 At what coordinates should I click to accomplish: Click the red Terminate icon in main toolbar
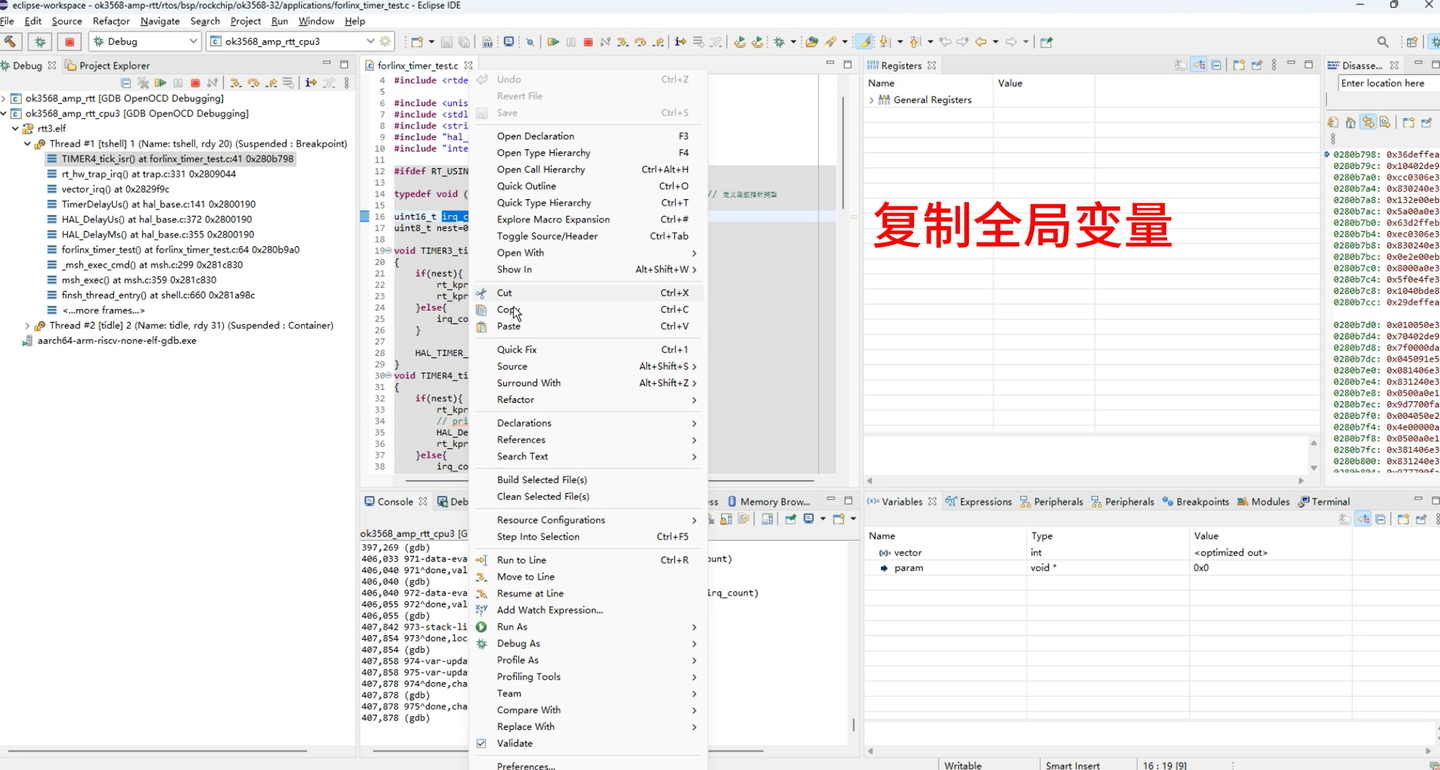pyautogui.click(x=588, y=42)
